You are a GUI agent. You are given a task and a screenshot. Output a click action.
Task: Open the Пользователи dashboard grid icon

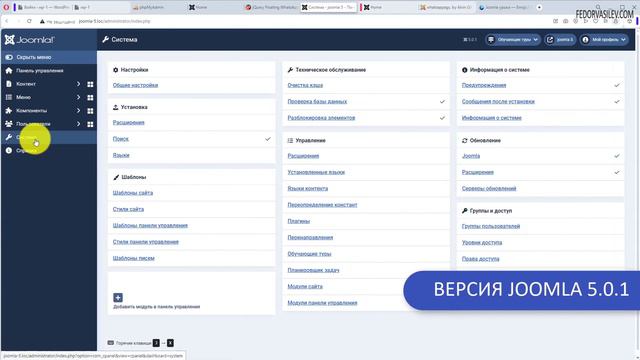90,124
